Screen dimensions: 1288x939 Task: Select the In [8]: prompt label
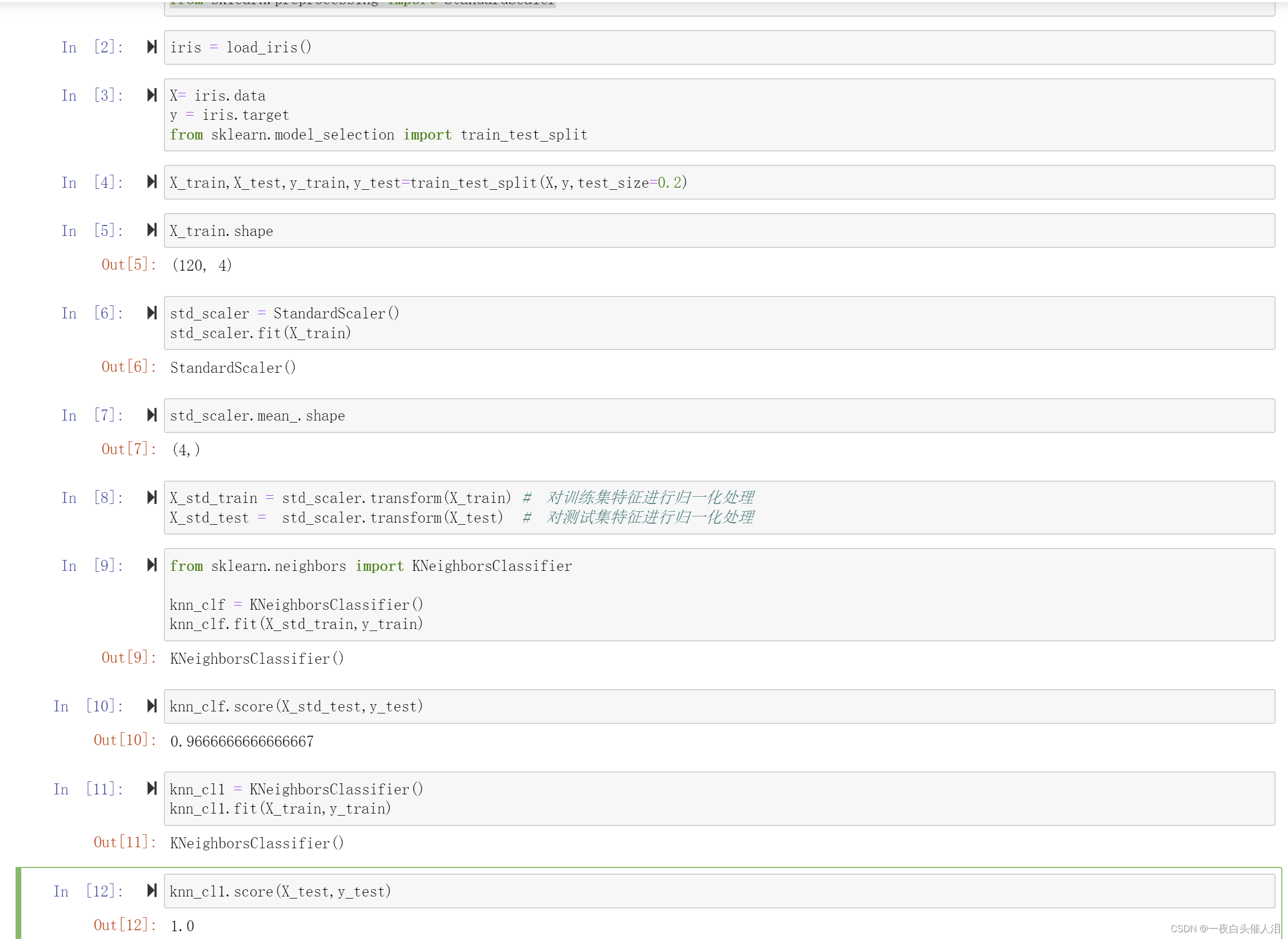click(x=92, y=498)
